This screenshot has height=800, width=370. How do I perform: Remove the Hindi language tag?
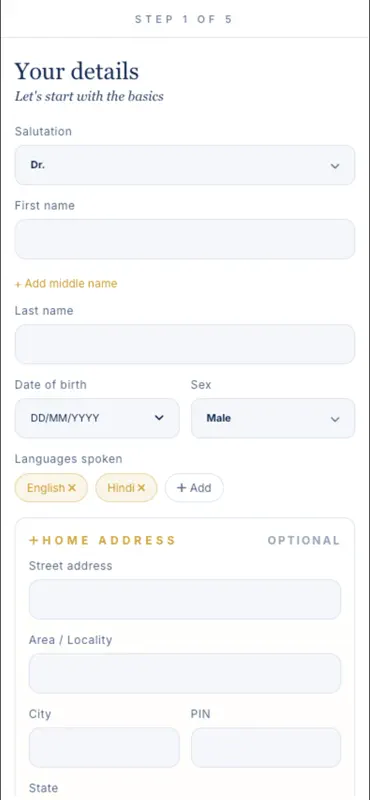point(141,488)
